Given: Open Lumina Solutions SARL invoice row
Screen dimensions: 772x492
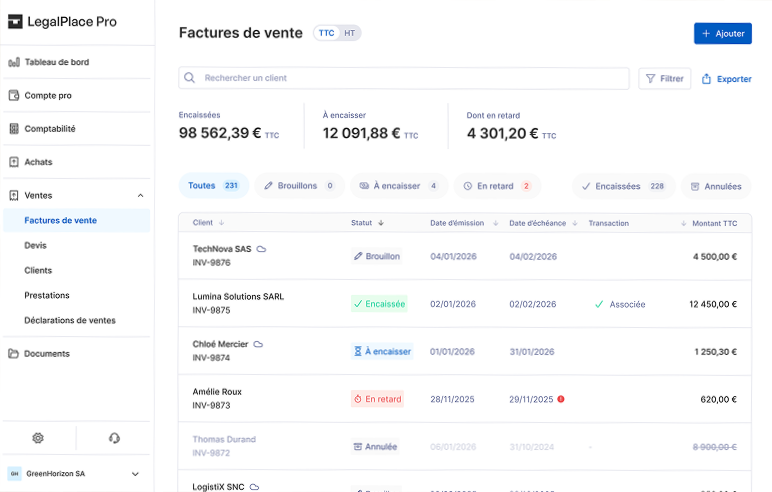Looking at the screenshot, I should pos(465,304).
